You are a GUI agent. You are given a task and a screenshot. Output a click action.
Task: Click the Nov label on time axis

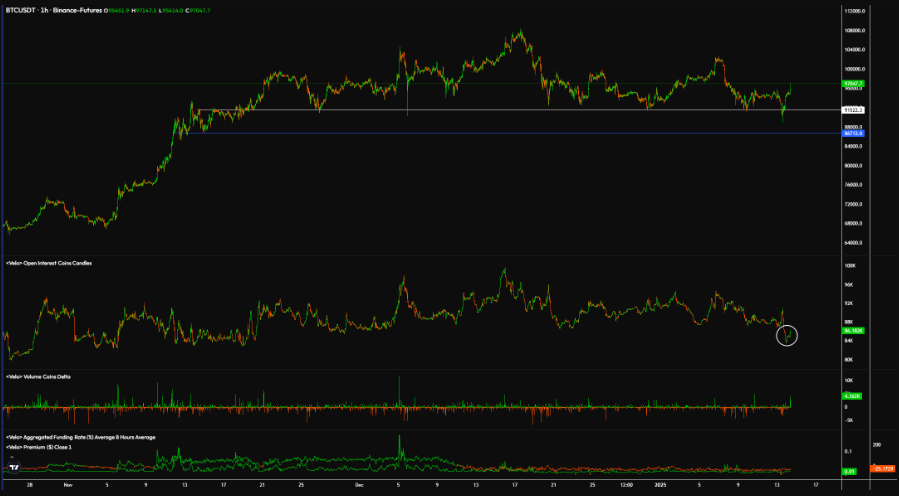[x=66, y=484]
